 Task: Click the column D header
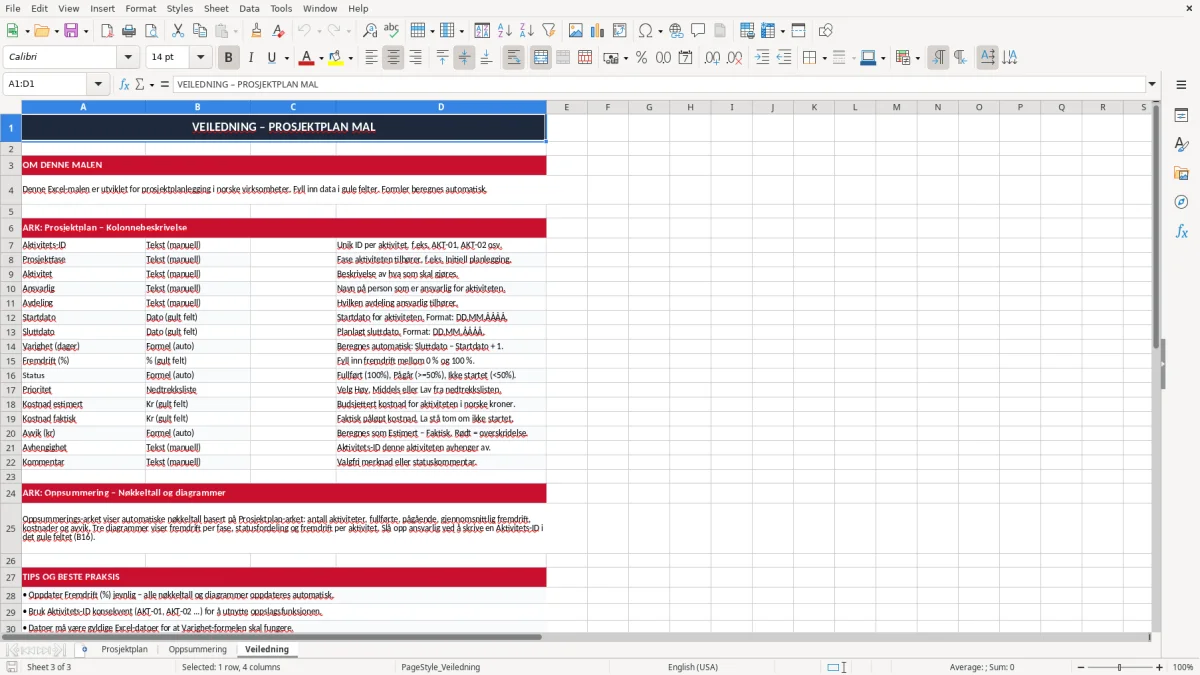pos(441,107)
